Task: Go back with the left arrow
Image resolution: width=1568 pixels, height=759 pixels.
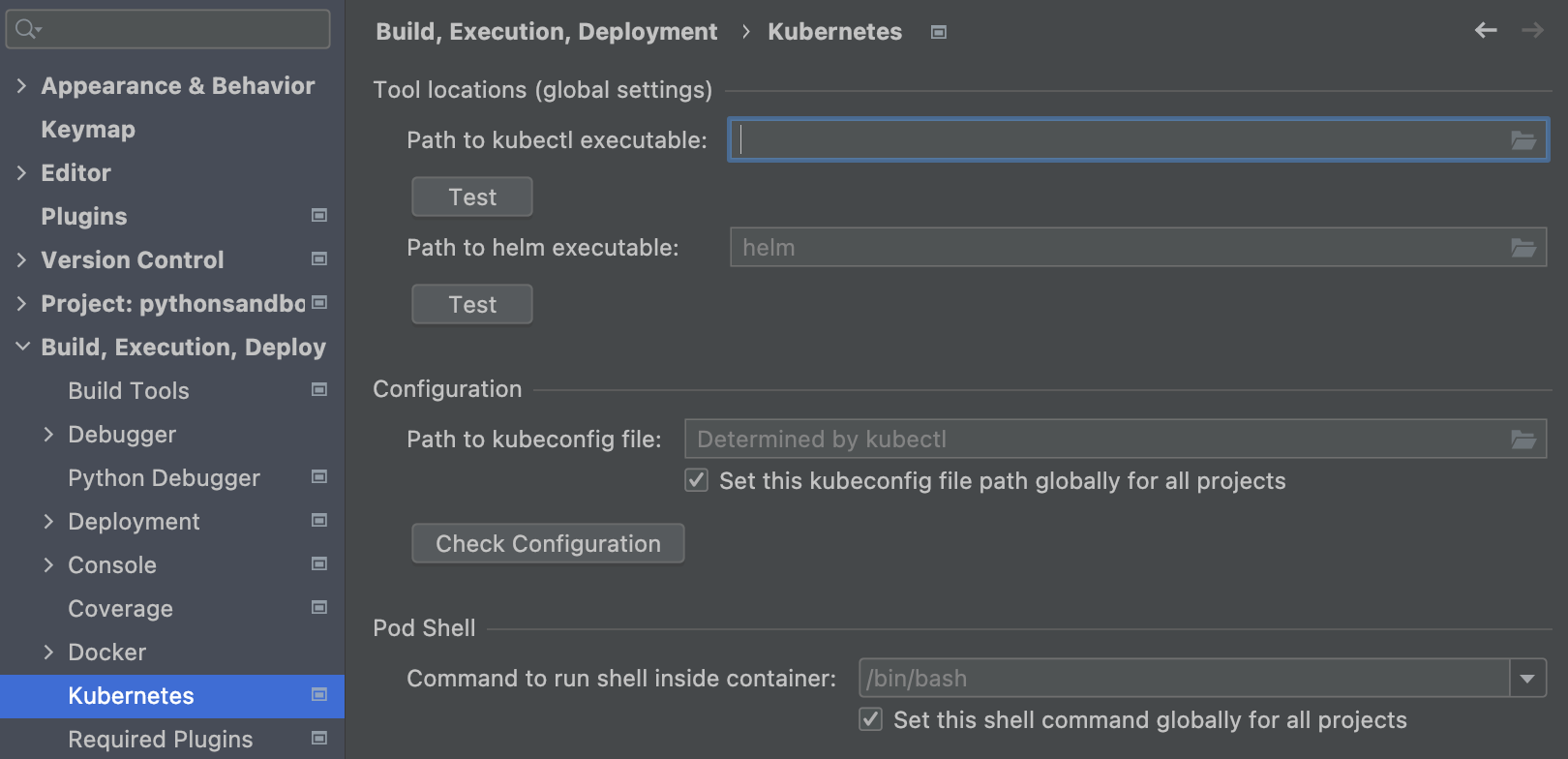Action: [1486, 31]
